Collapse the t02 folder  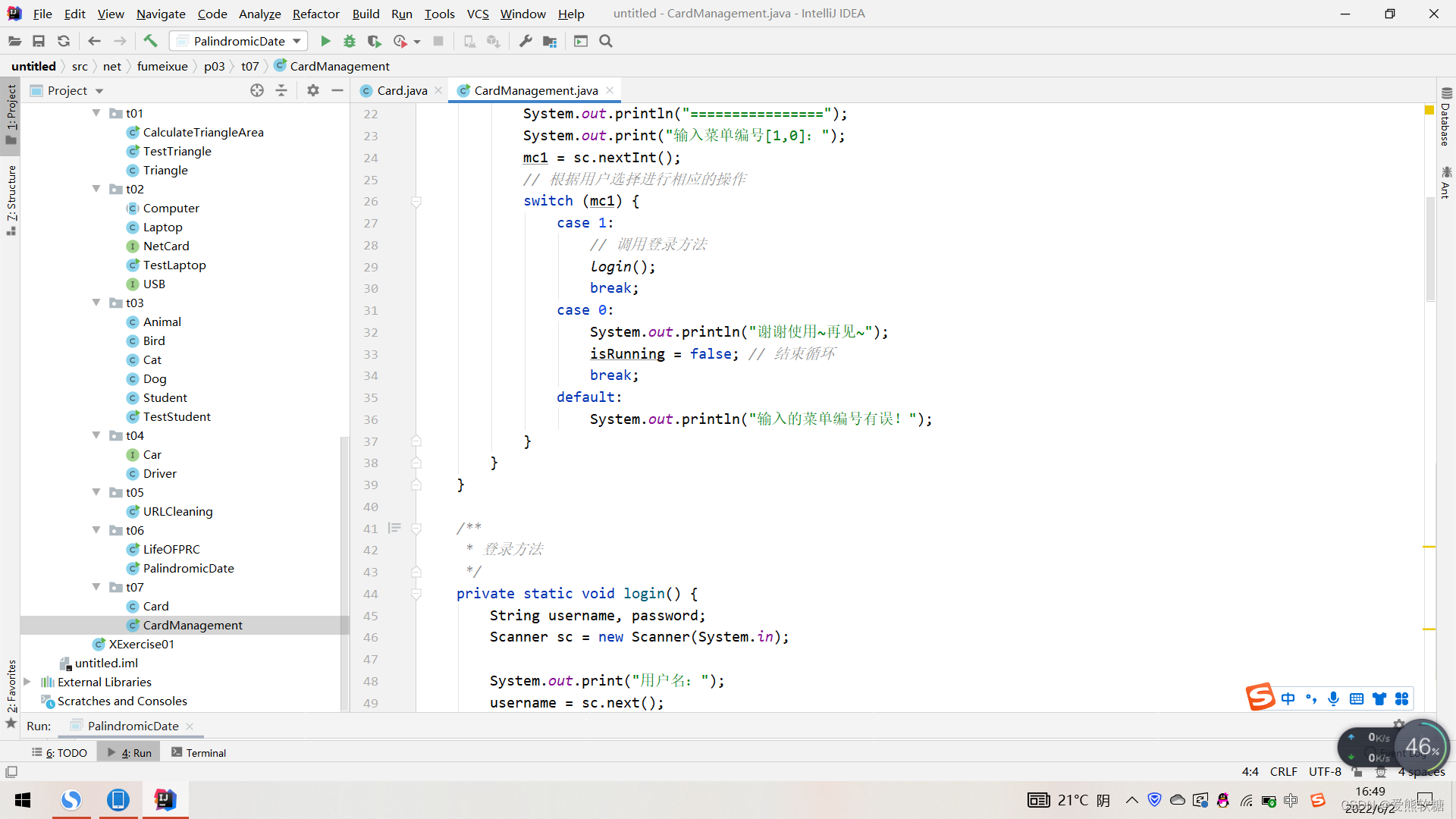click(x=96, y=189)
